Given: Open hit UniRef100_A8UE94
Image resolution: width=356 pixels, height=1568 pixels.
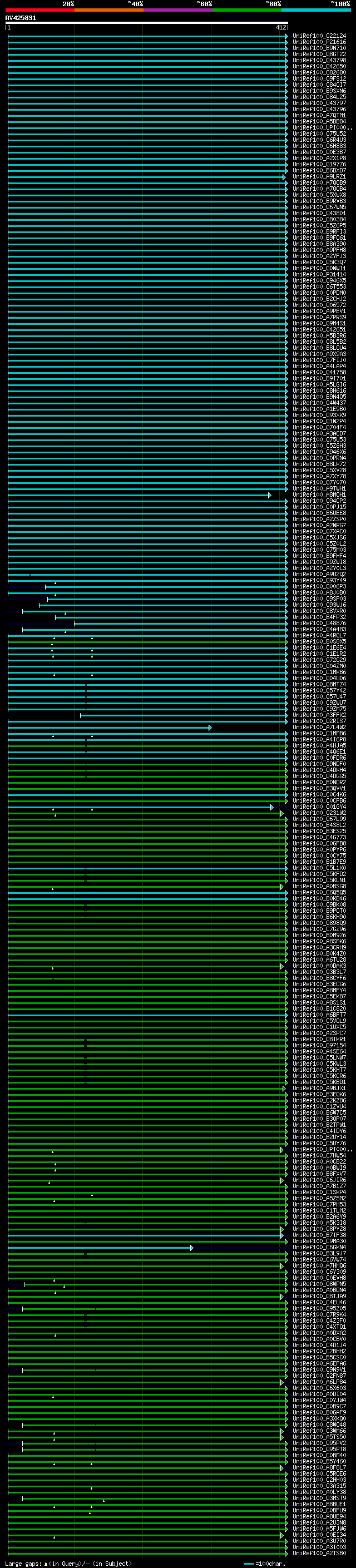Looking at the screenshot, I should coord(319,1517).
